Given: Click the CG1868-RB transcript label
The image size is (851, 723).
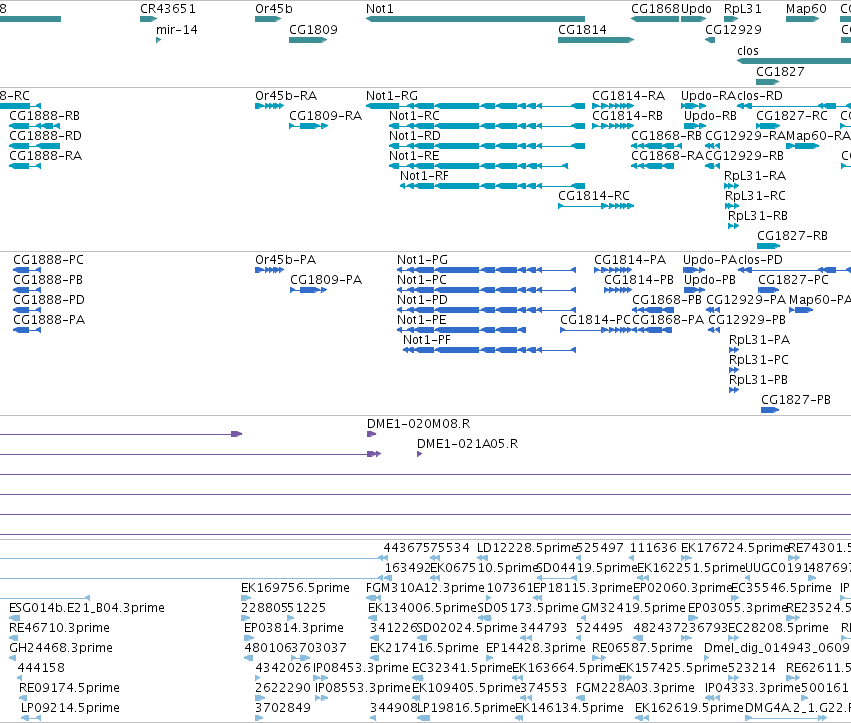Looking at the screenshot, I should 666,136.
